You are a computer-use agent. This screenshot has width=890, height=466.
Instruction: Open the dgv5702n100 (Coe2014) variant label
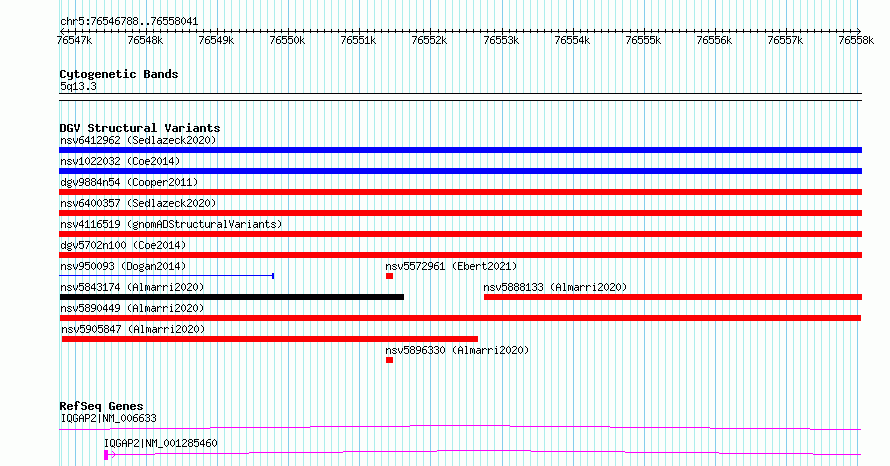coord(123,245)
